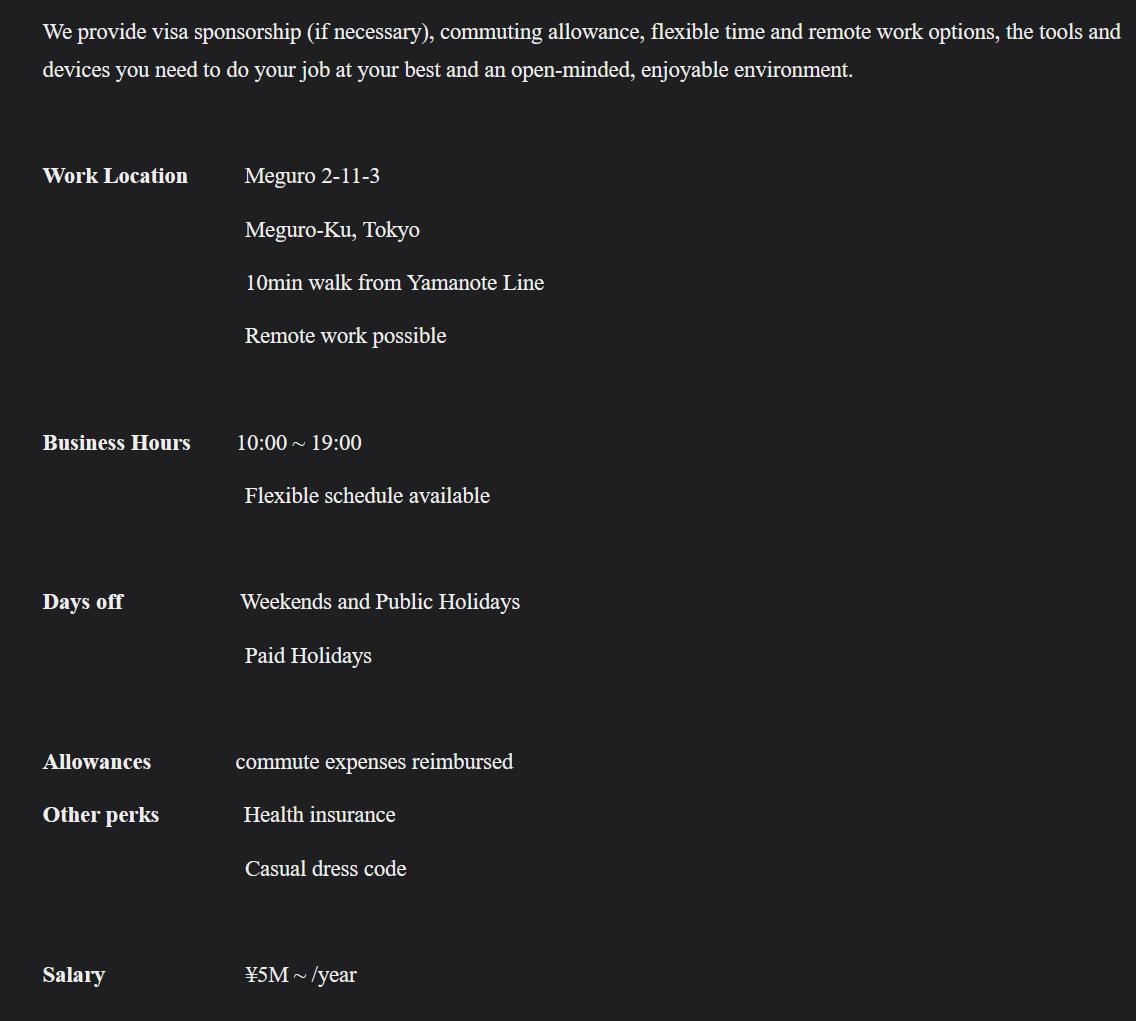Click the Allowances heading

coord(97,762)
